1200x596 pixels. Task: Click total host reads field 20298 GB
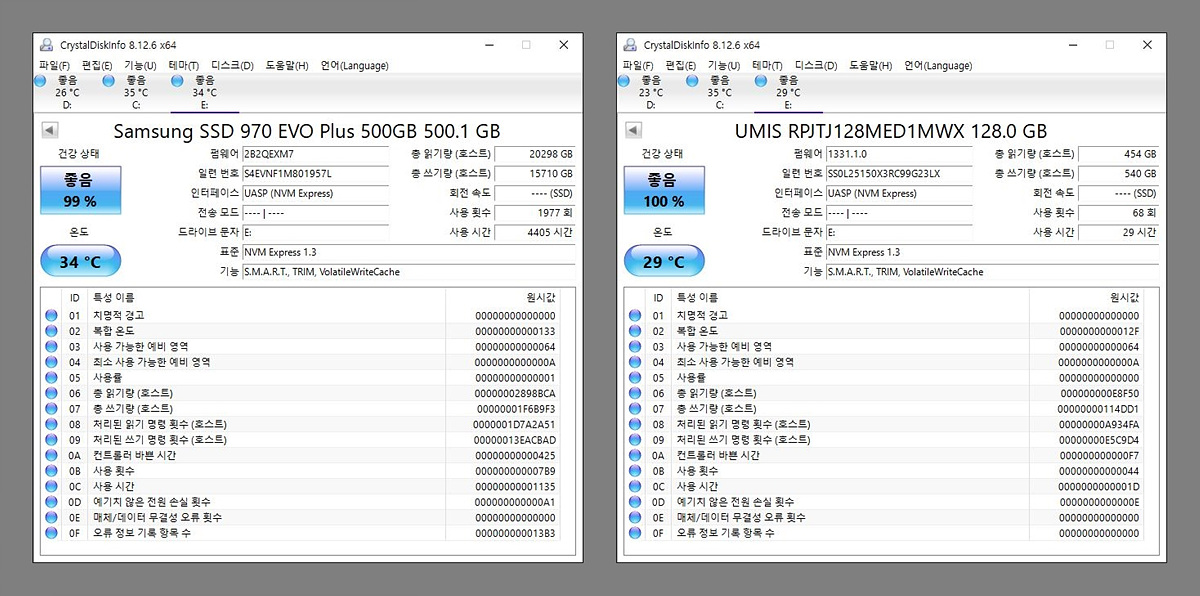pos(535,154)
